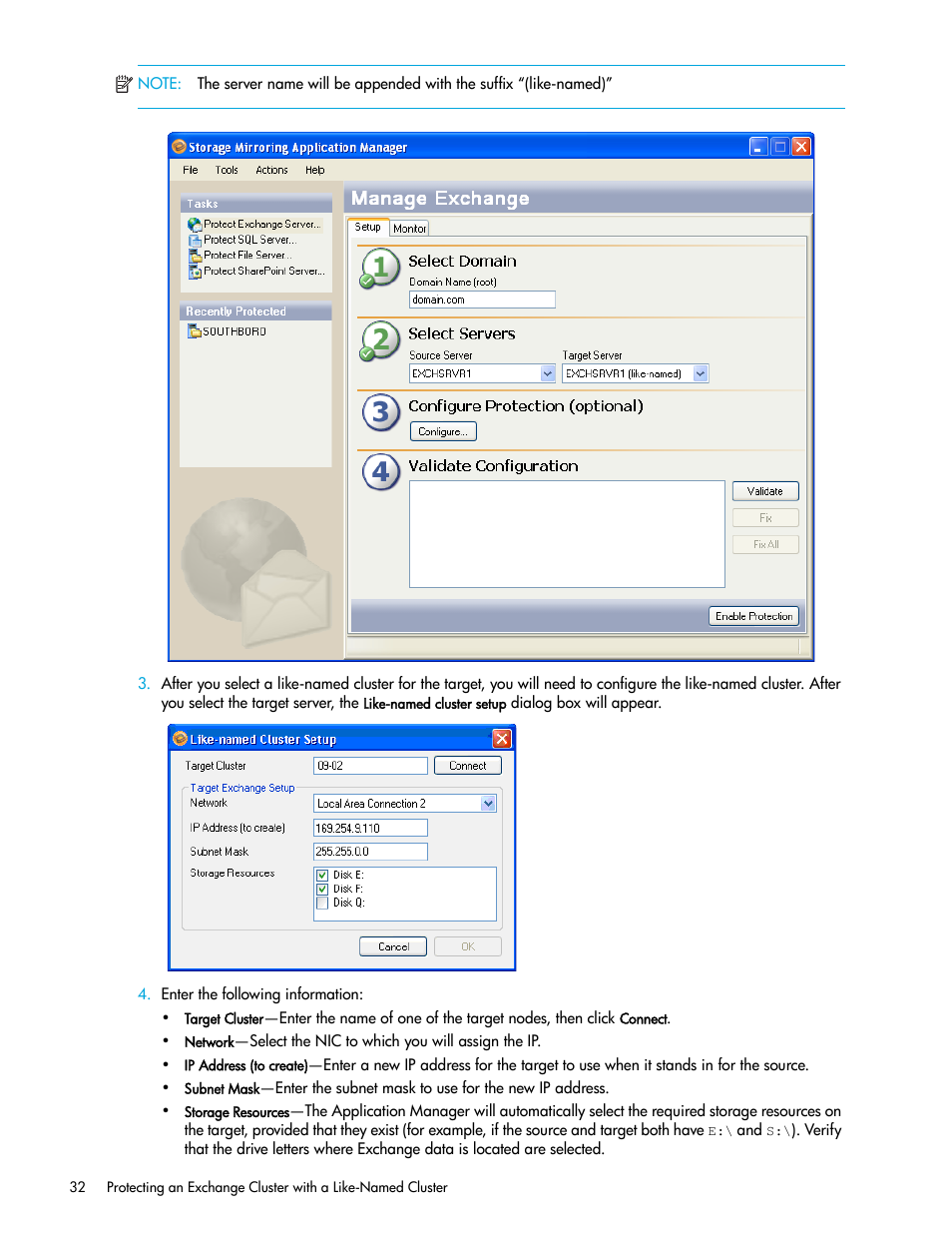Viewport: 952px width, 1233px height.
Task: Open the File menu
Action: point(191,170)
